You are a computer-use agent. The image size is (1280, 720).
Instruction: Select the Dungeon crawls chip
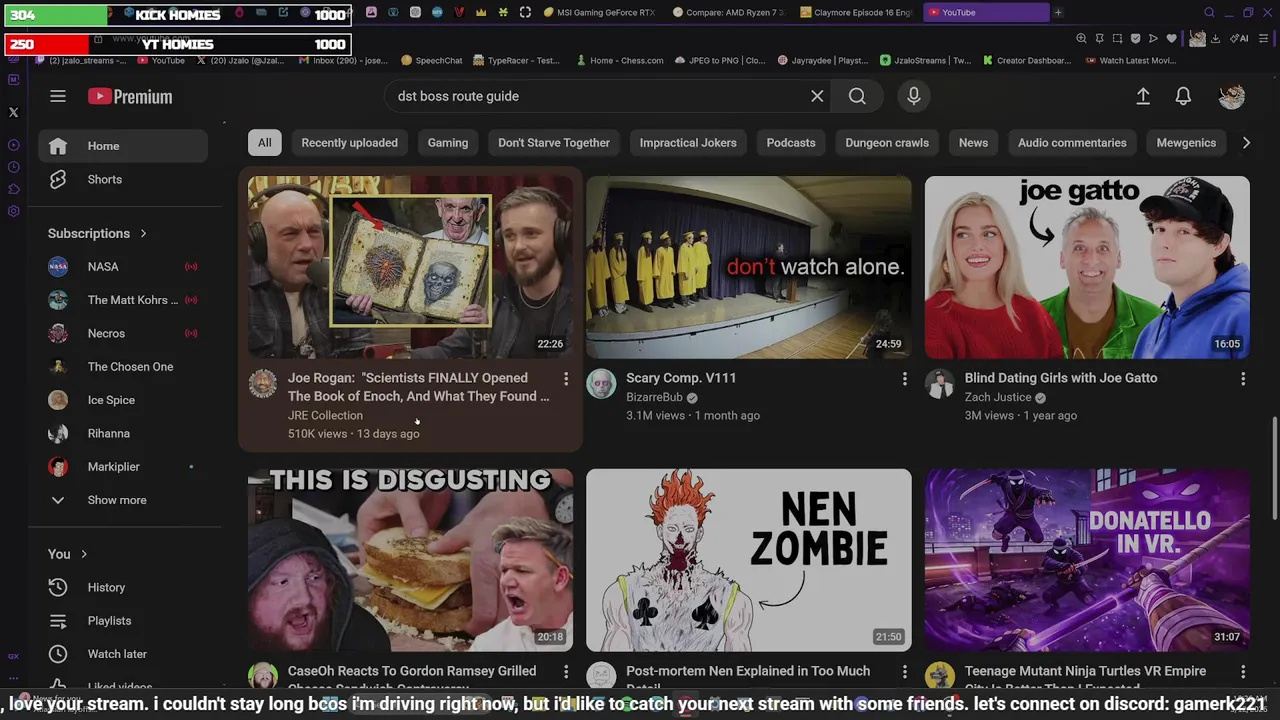[x=887, y=143]
